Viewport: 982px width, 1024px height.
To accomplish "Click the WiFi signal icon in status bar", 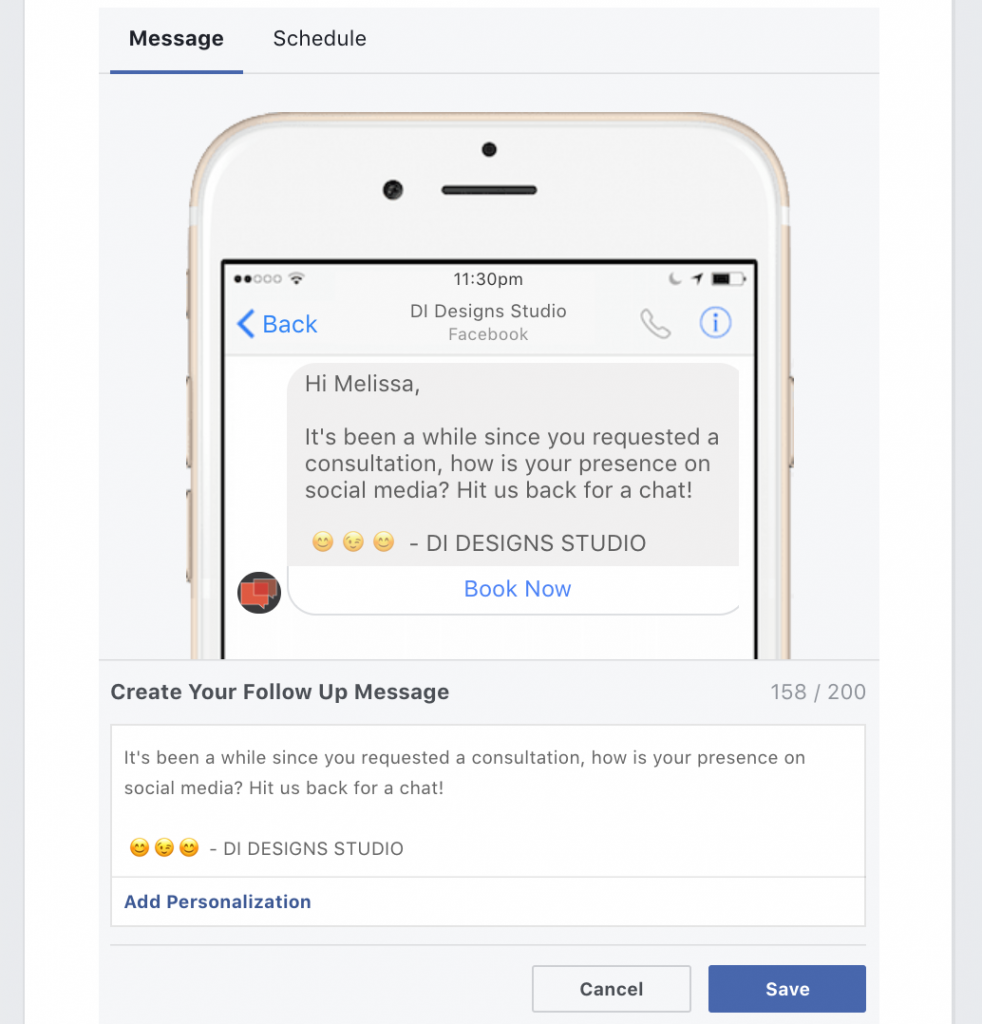I will [x=296, y=279].
